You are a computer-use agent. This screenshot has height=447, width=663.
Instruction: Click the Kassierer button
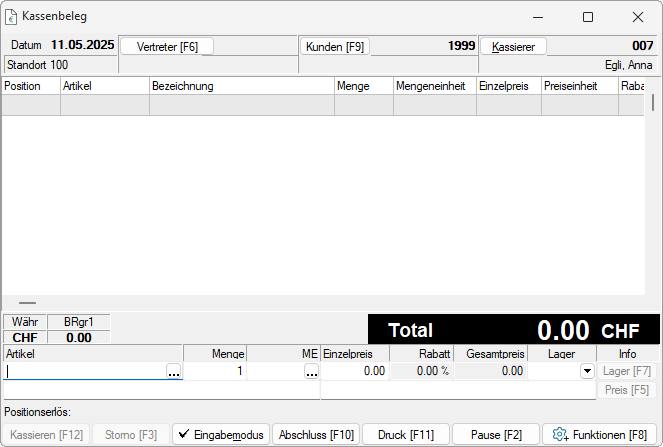pyautogui.click(x=514, y=46)
